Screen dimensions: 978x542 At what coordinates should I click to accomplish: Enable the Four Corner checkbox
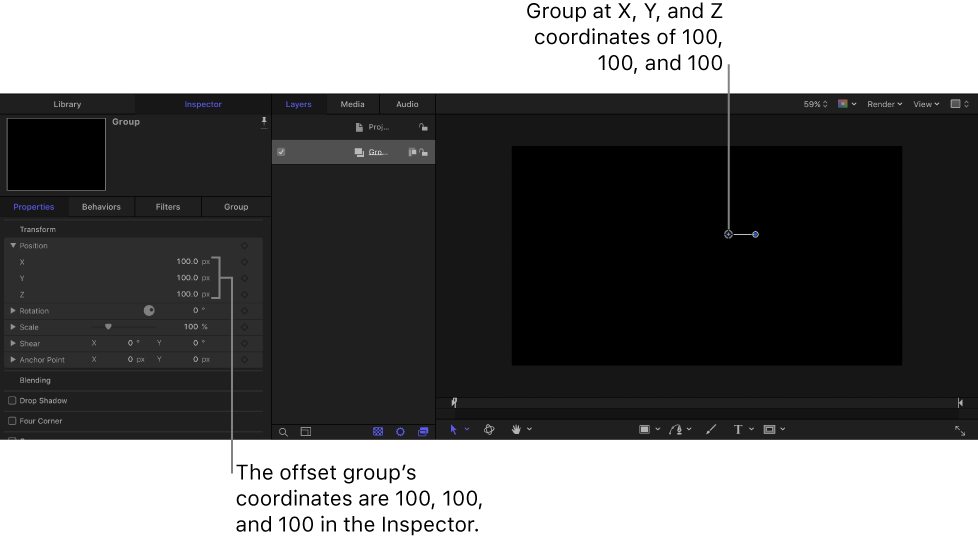12,421
